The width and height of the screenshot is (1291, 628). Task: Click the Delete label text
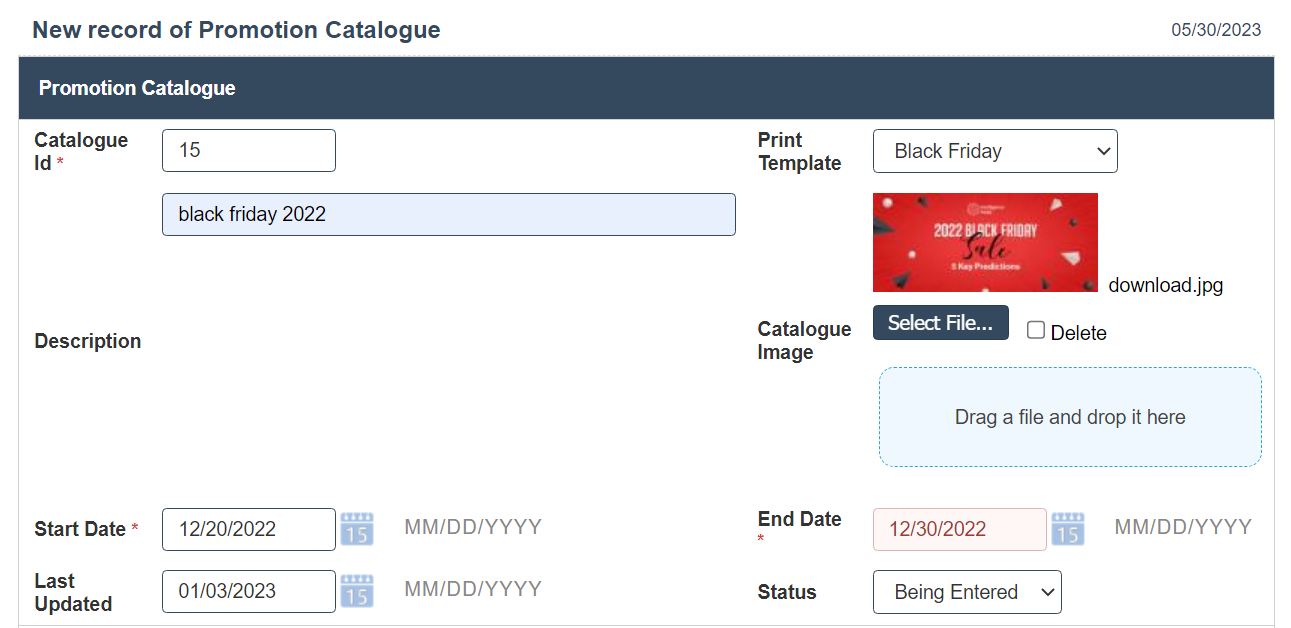pyautogui.click(x=1078, y=333)
